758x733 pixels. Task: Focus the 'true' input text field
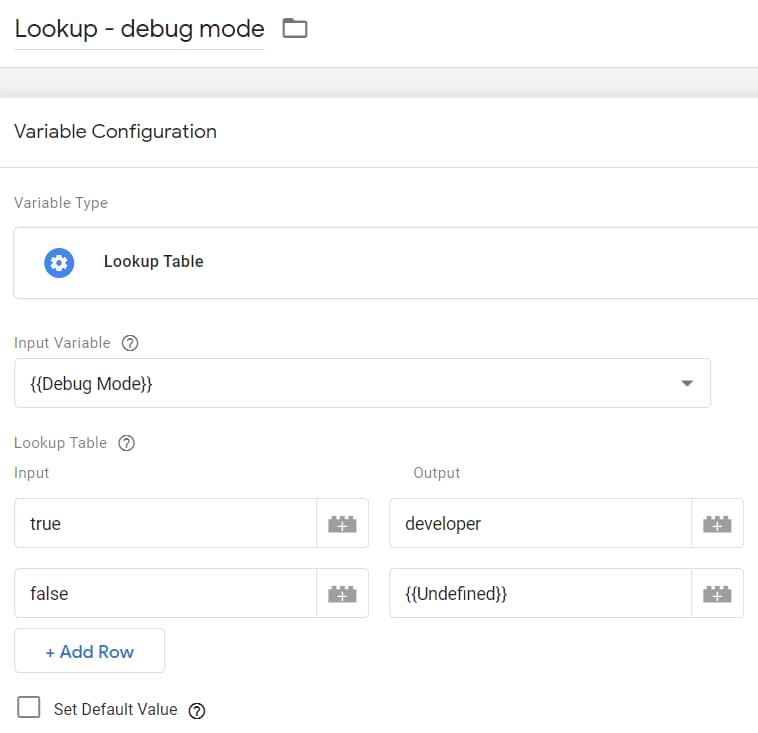tap(165, 524)
